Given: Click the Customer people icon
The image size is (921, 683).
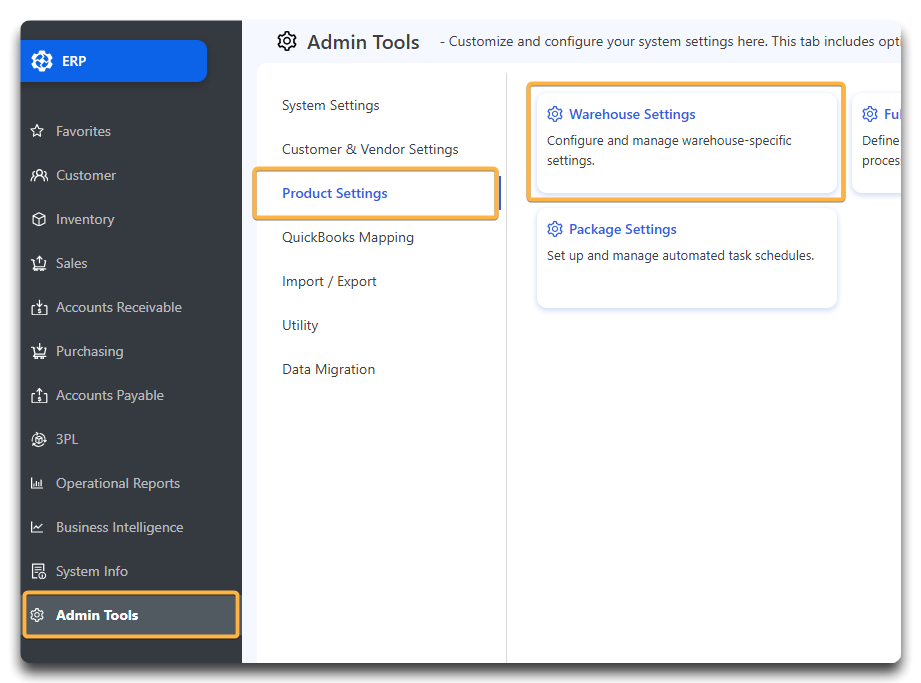Looking at the screenshot, I should [x=39, y=175].
